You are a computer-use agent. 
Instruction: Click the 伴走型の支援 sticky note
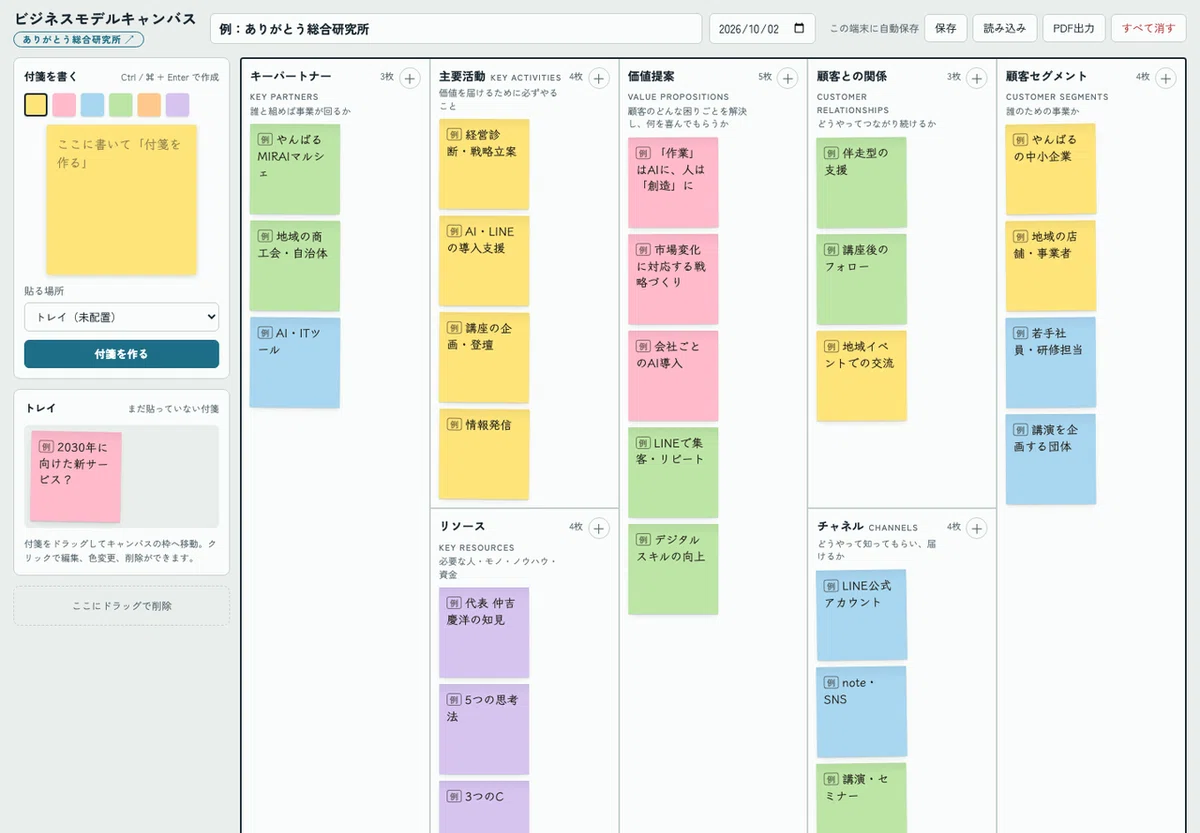point(862,183)
